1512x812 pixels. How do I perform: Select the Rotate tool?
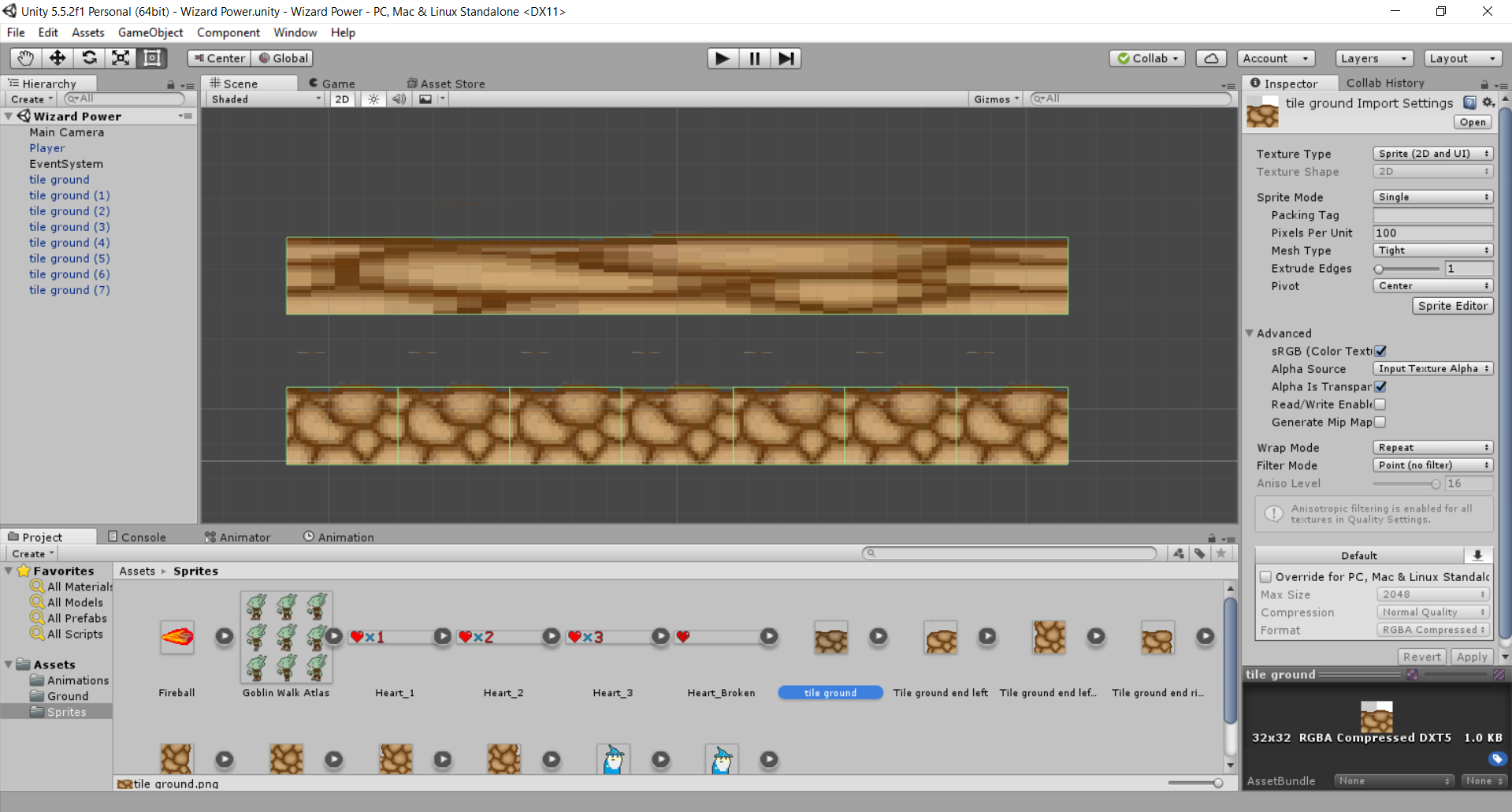(89, 58)
